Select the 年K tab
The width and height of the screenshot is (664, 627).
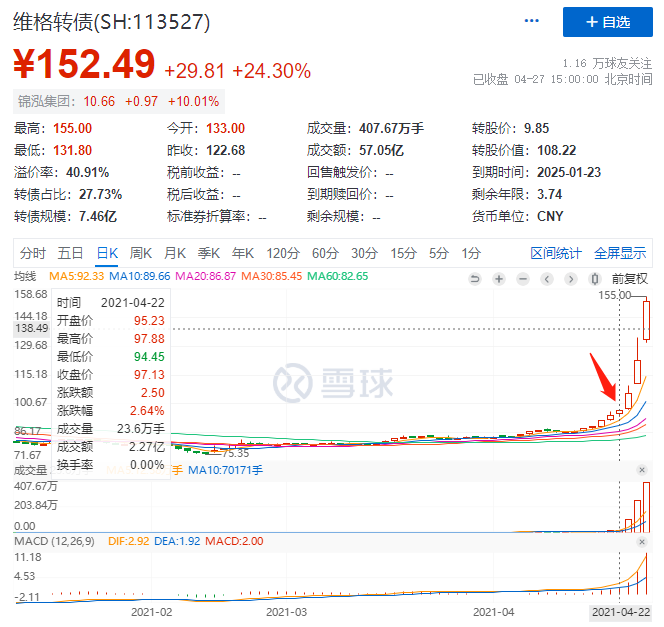(243, 253)
